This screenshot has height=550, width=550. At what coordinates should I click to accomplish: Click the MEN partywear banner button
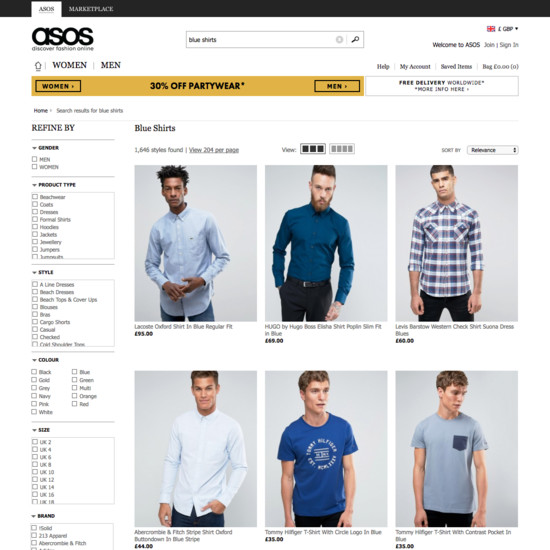(337, 86)
